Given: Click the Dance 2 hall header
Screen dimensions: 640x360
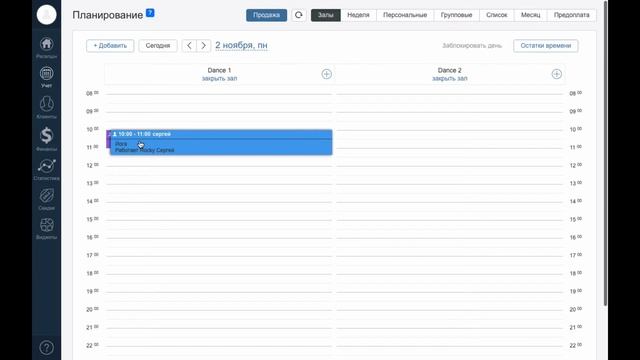Looking at the screenshot, I should point(449,70).
